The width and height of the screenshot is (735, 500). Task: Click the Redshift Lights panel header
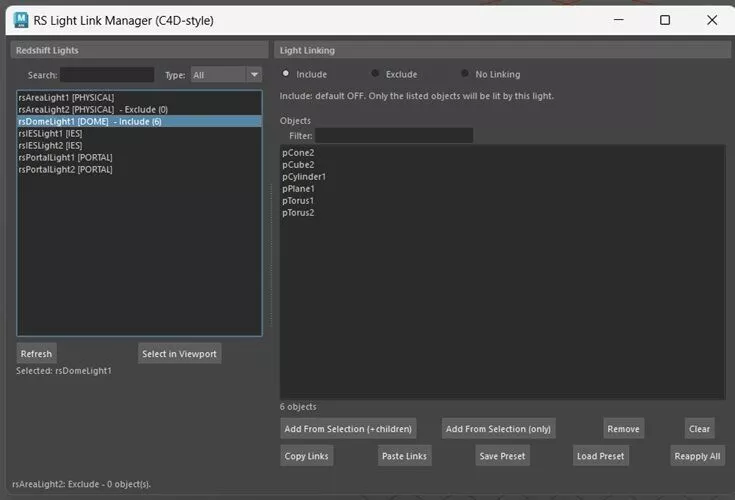pos(139,50)
